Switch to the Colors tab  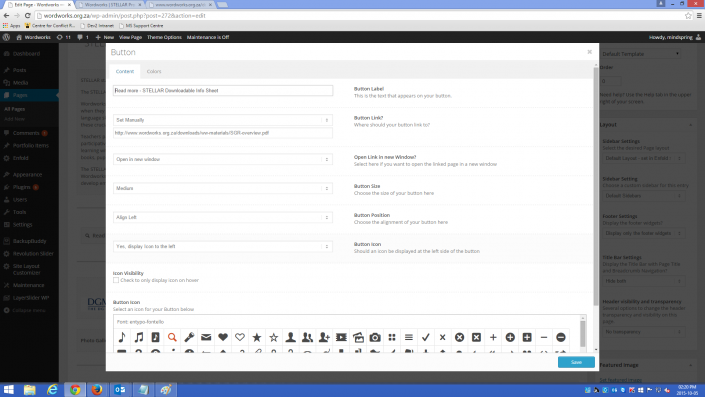pos(154,71)
